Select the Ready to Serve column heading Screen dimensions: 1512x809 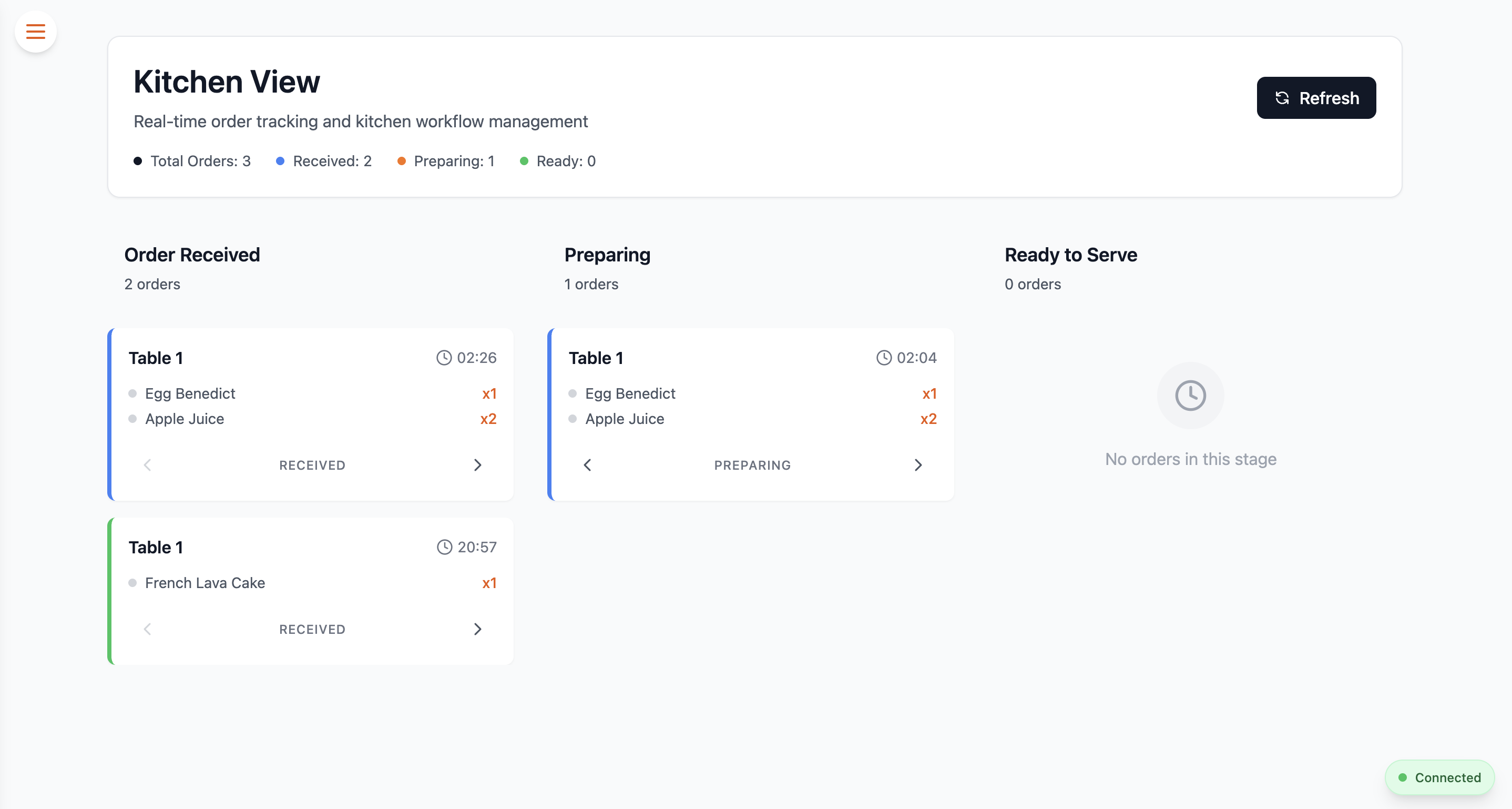coord(1070,255)
